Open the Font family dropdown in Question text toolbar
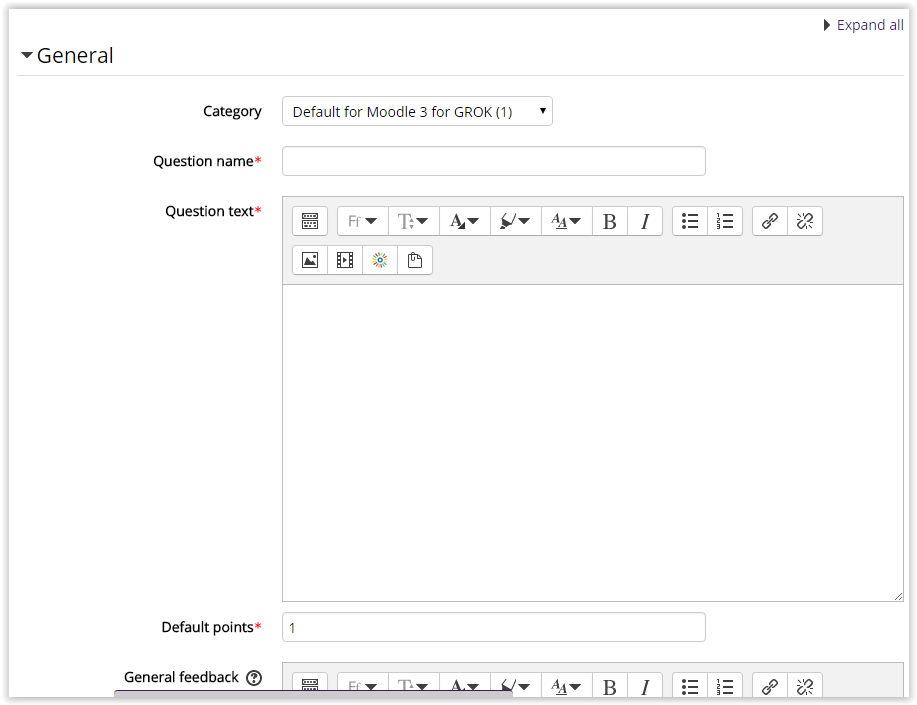Viewport: 917px width, 705px height. tap(363, 221)
